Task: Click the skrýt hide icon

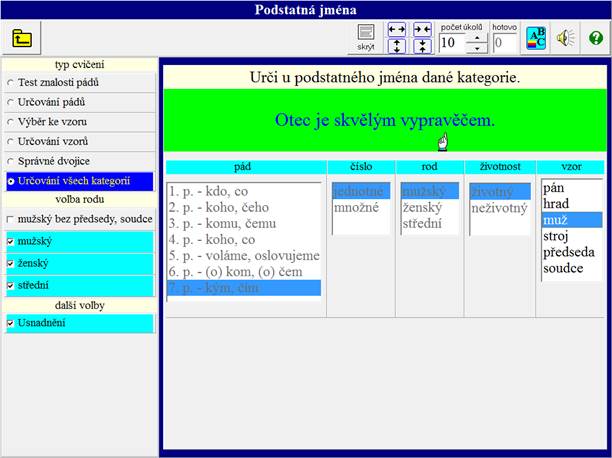Action: click(365, 38)
